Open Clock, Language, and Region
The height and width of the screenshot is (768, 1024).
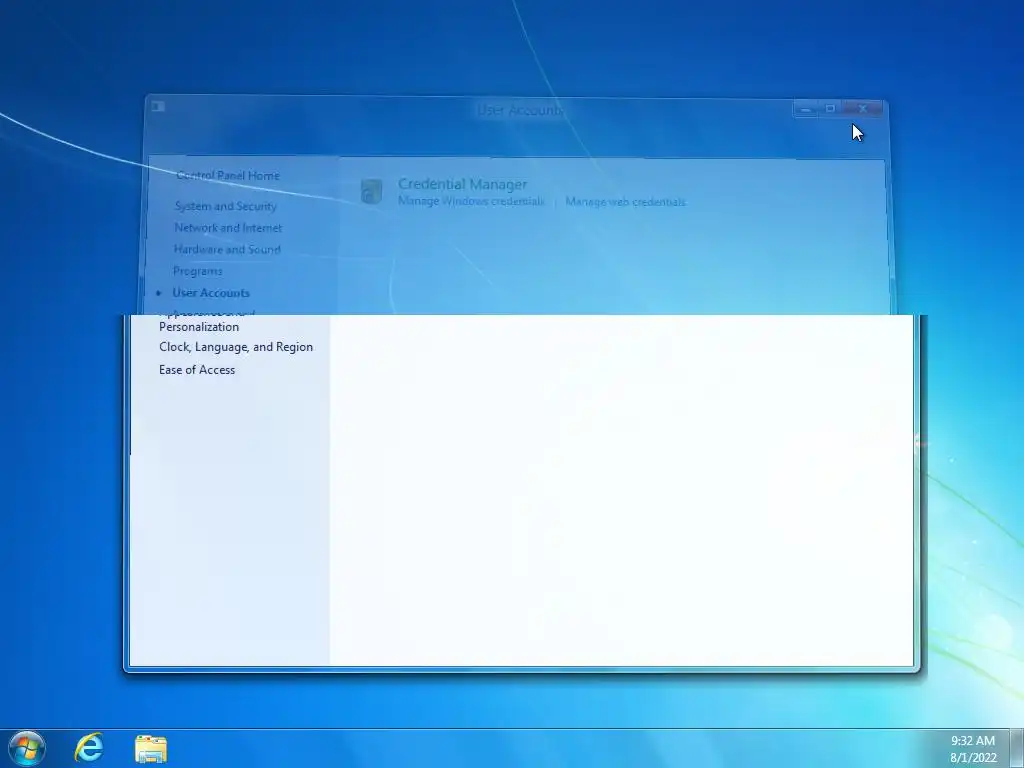pyautogui.click(x=236, y=347)
